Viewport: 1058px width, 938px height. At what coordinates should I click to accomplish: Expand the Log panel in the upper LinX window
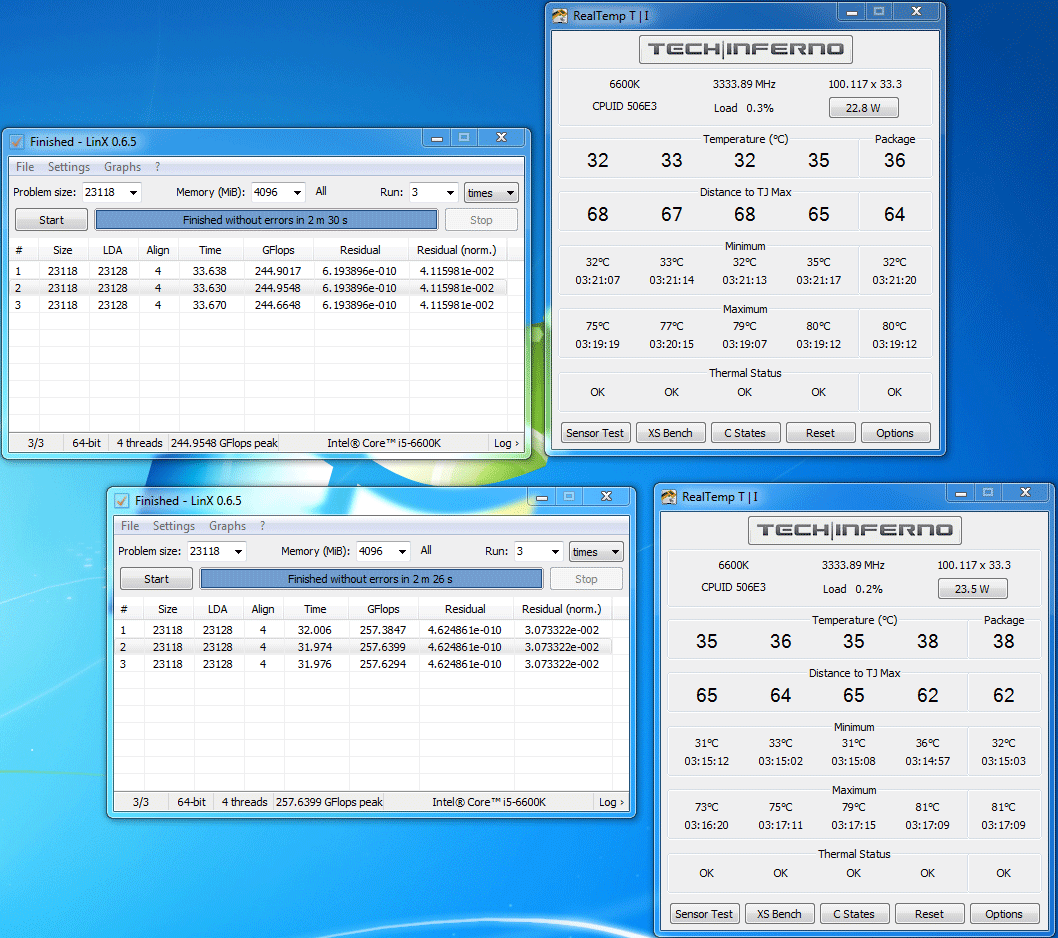pos(506,443)
